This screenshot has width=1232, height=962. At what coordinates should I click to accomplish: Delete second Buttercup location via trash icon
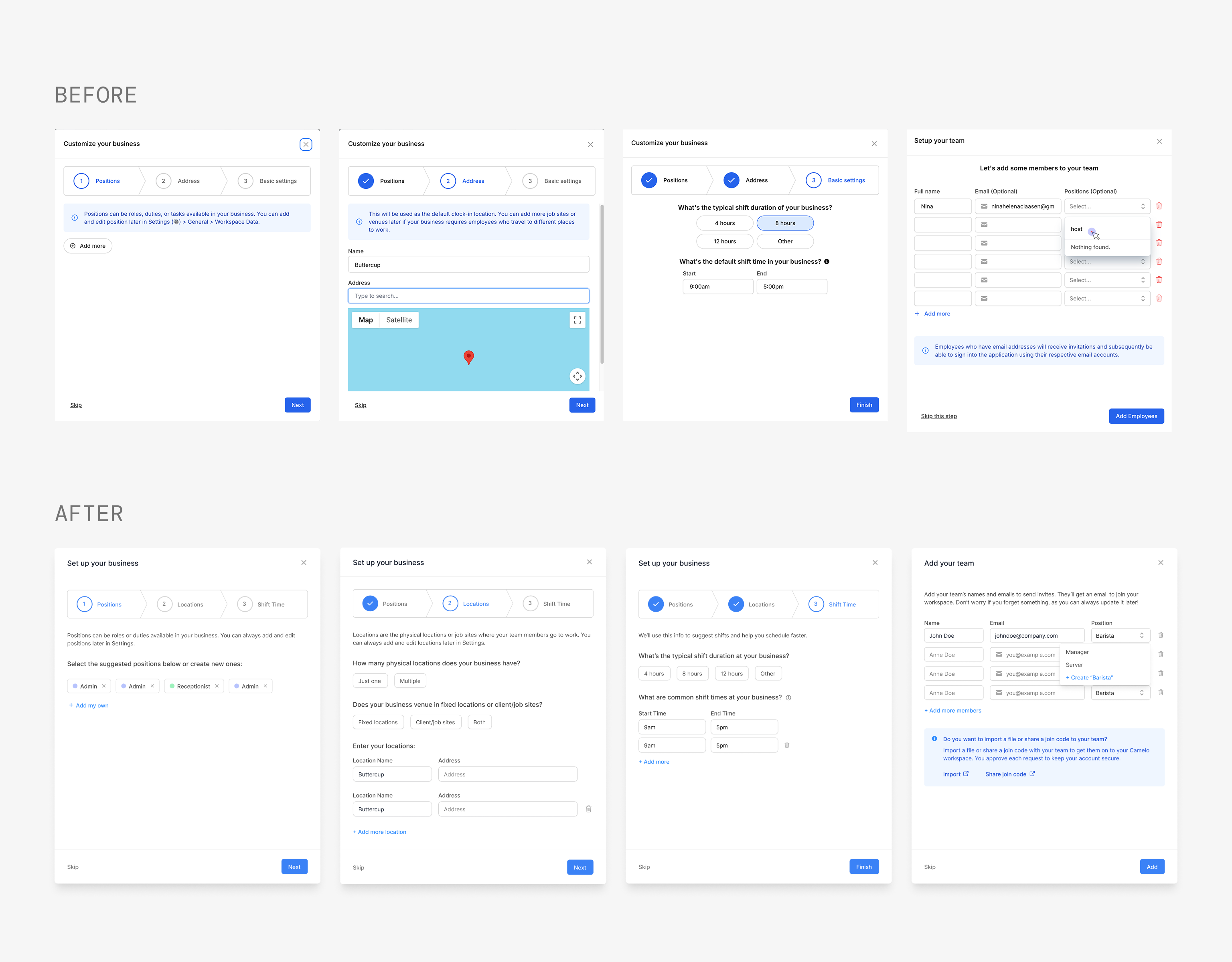588,808
